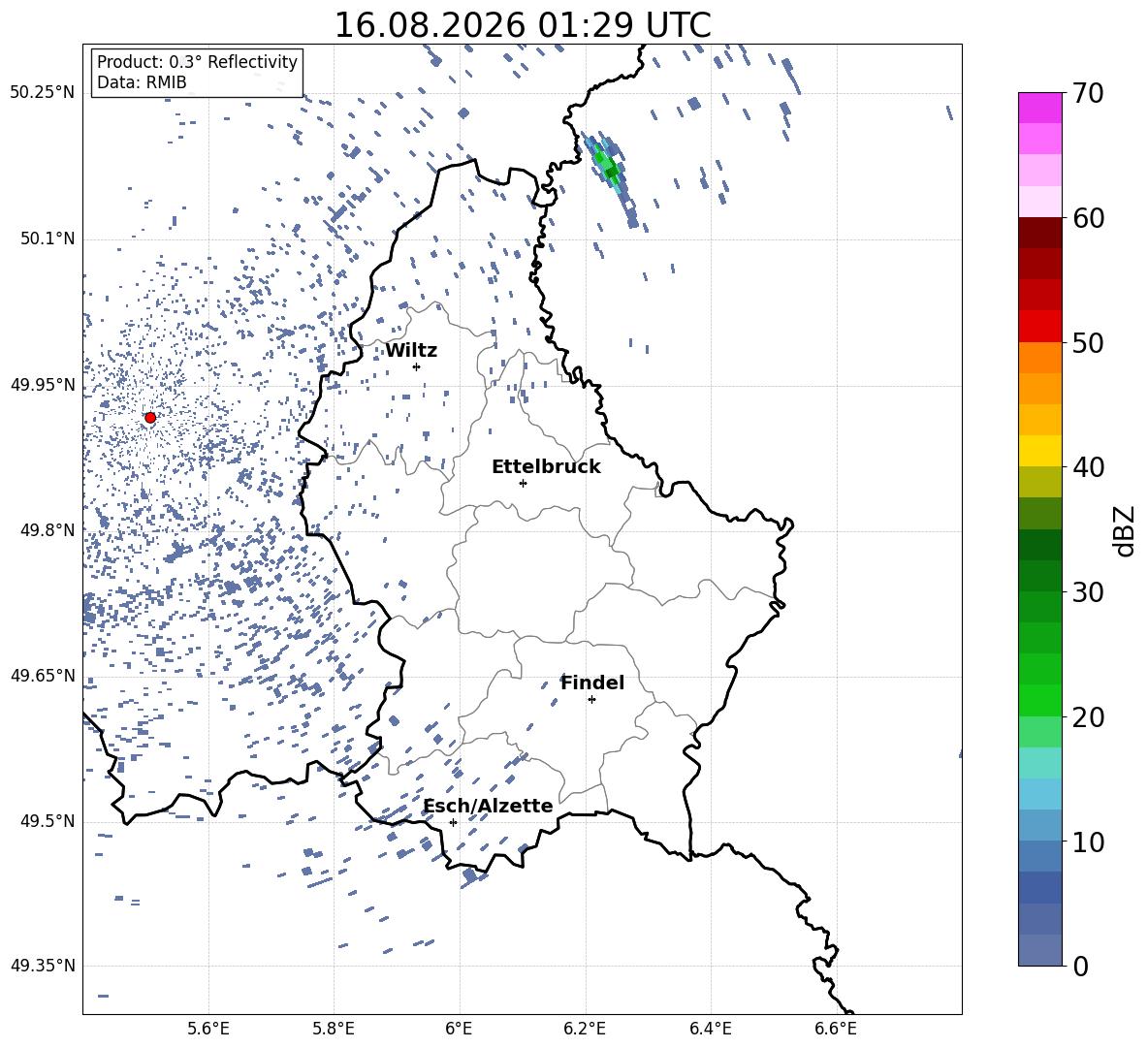Select the Findel city label

click(x=592, y=683)
